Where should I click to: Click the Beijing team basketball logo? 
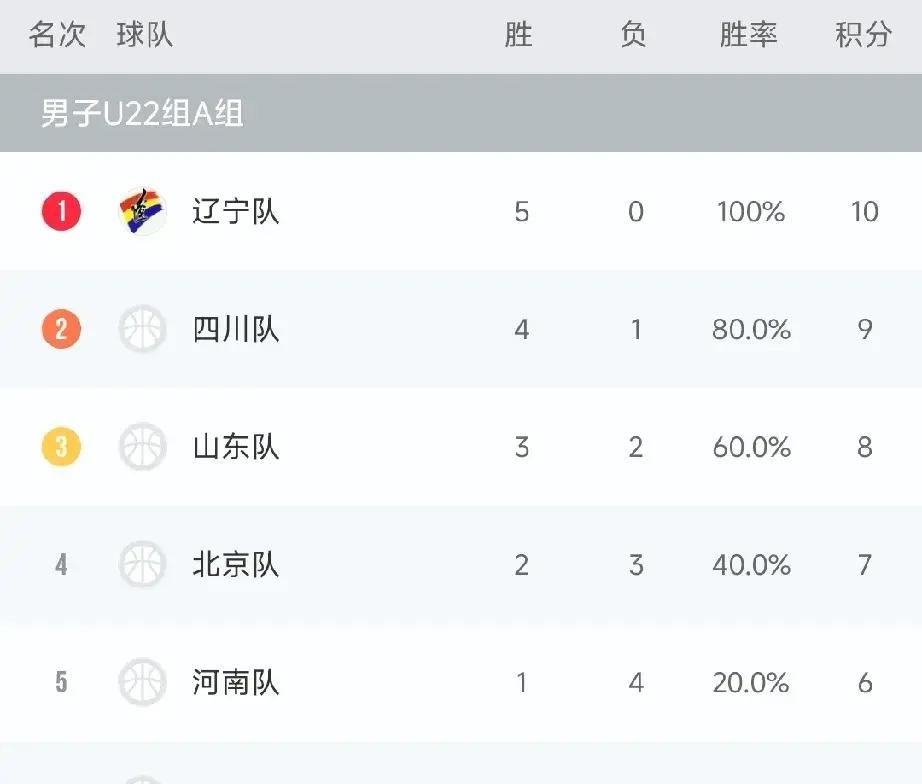141,565
